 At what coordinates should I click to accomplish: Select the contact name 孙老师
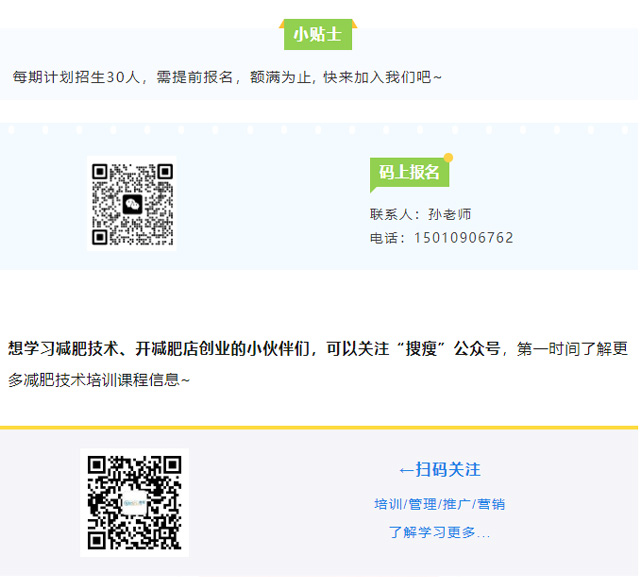449,214
